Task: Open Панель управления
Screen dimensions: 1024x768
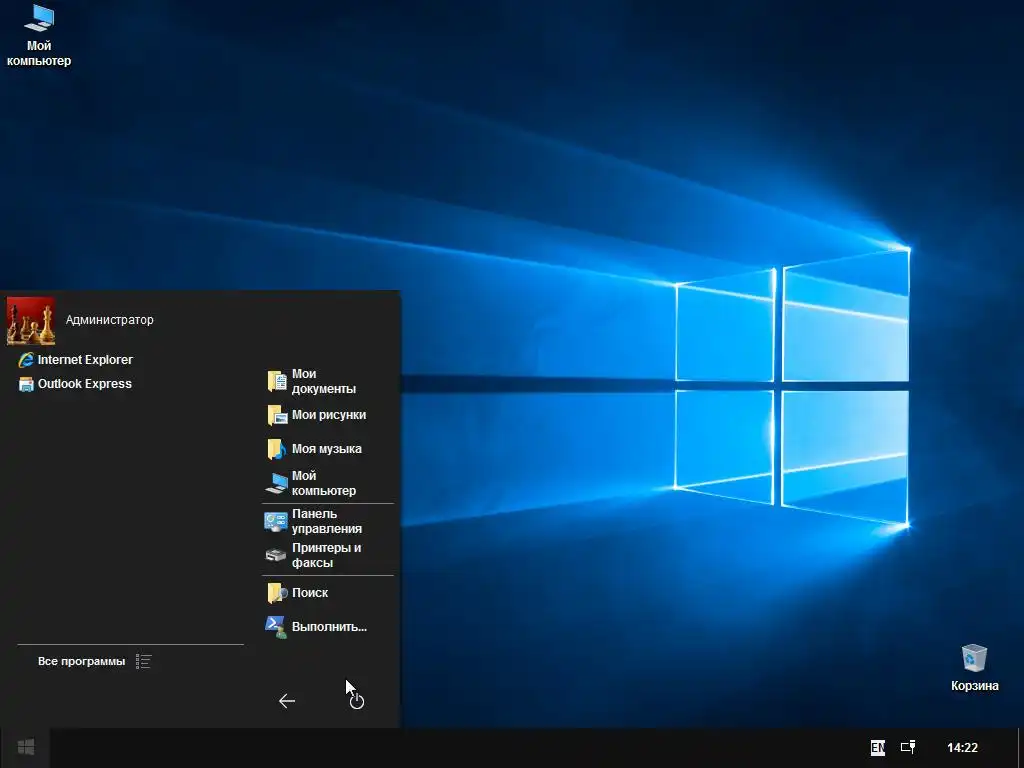Action: coord(328,521)
